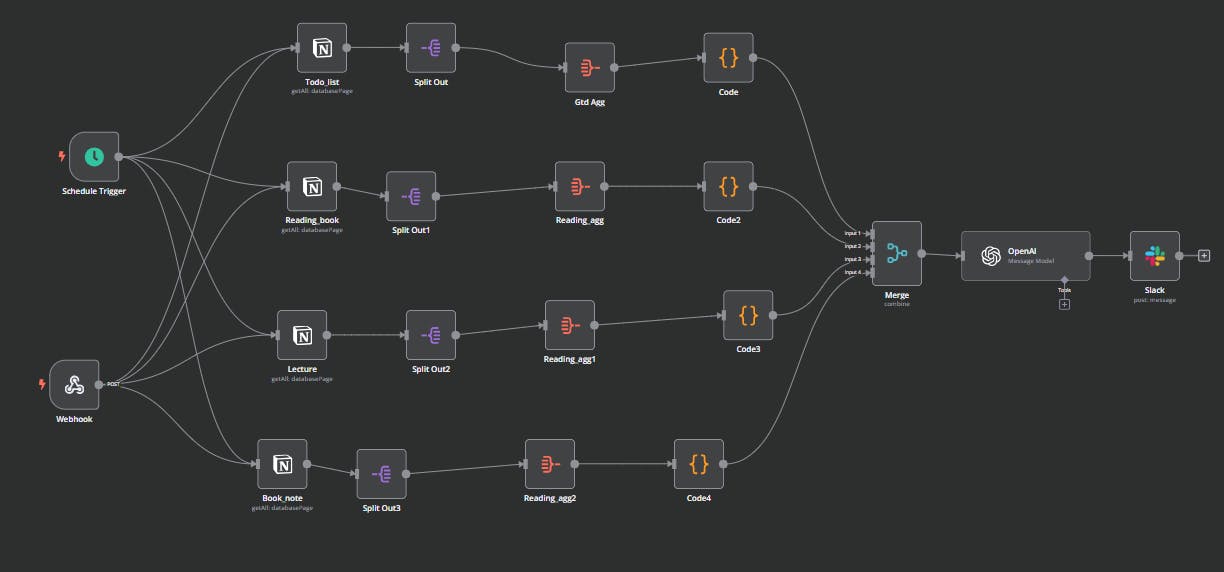
Task: Select the Split Out node
Action: tap(431, 48)
